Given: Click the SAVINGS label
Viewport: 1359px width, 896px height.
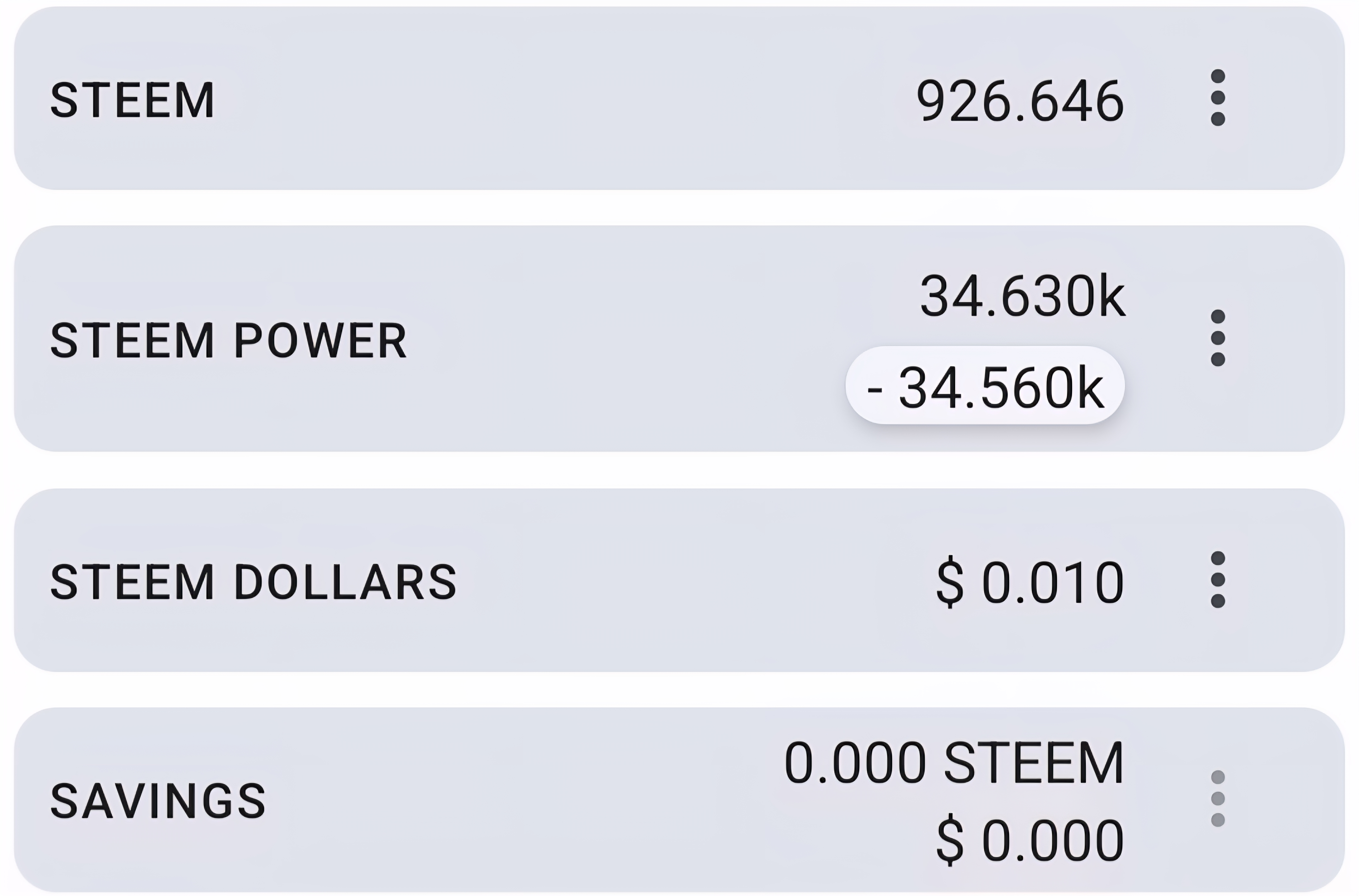Looking at the screenshot, I should pos(158,801).
